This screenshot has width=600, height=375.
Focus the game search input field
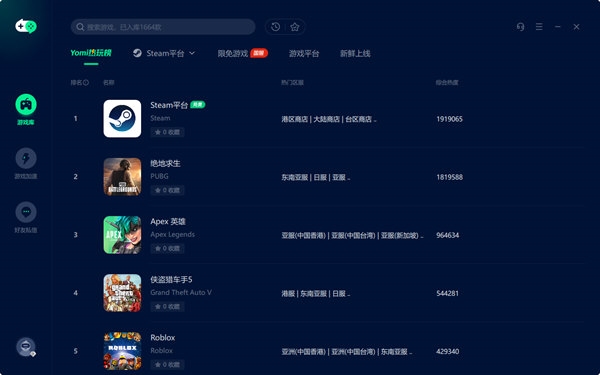point(163,27)
